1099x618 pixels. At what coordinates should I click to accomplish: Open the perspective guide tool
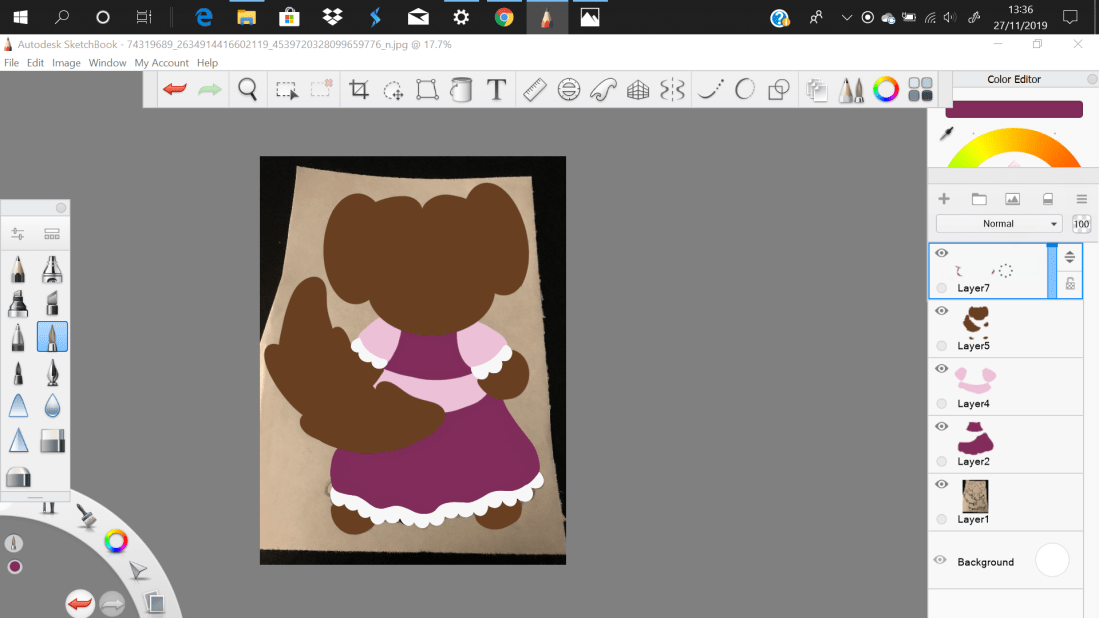[638, 90]
